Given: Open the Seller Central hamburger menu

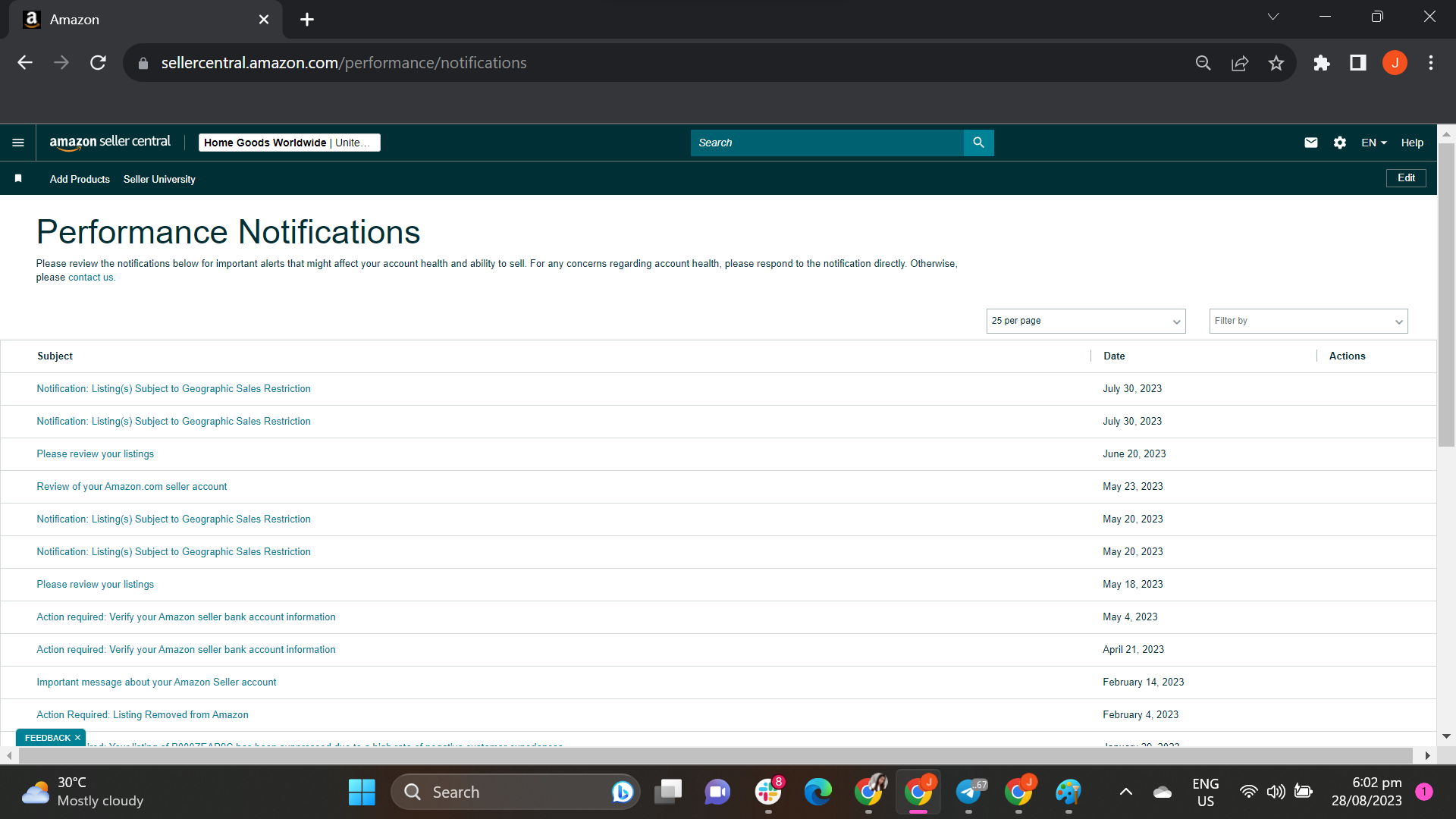Looking at the screenshot, I should tap(18, 143).
